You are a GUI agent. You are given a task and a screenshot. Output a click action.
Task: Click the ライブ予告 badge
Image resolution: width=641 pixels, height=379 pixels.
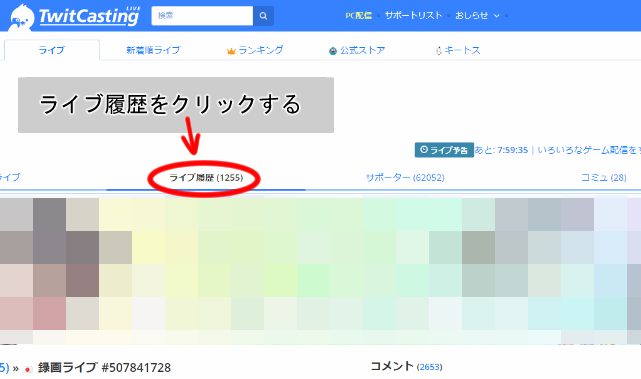(444, 150)
